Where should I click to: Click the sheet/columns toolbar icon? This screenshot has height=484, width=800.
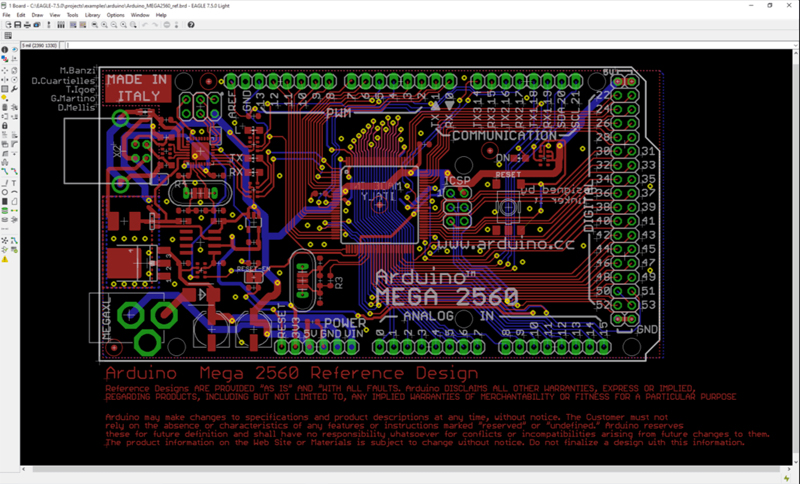pyautogui.click(x=61, y=24)
